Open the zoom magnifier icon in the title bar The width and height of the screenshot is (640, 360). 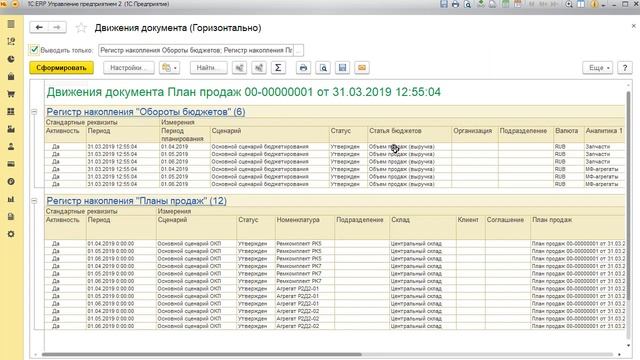[x=569, y=4]
